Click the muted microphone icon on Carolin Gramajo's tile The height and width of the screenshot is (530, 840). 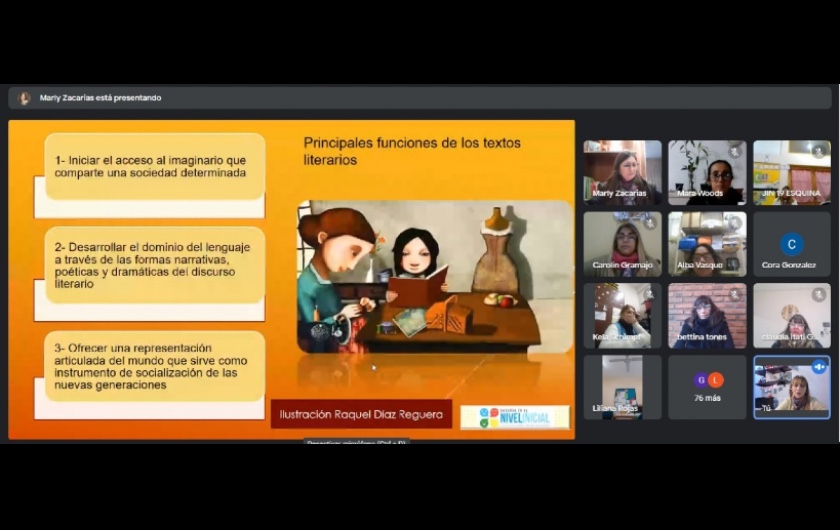650,223
